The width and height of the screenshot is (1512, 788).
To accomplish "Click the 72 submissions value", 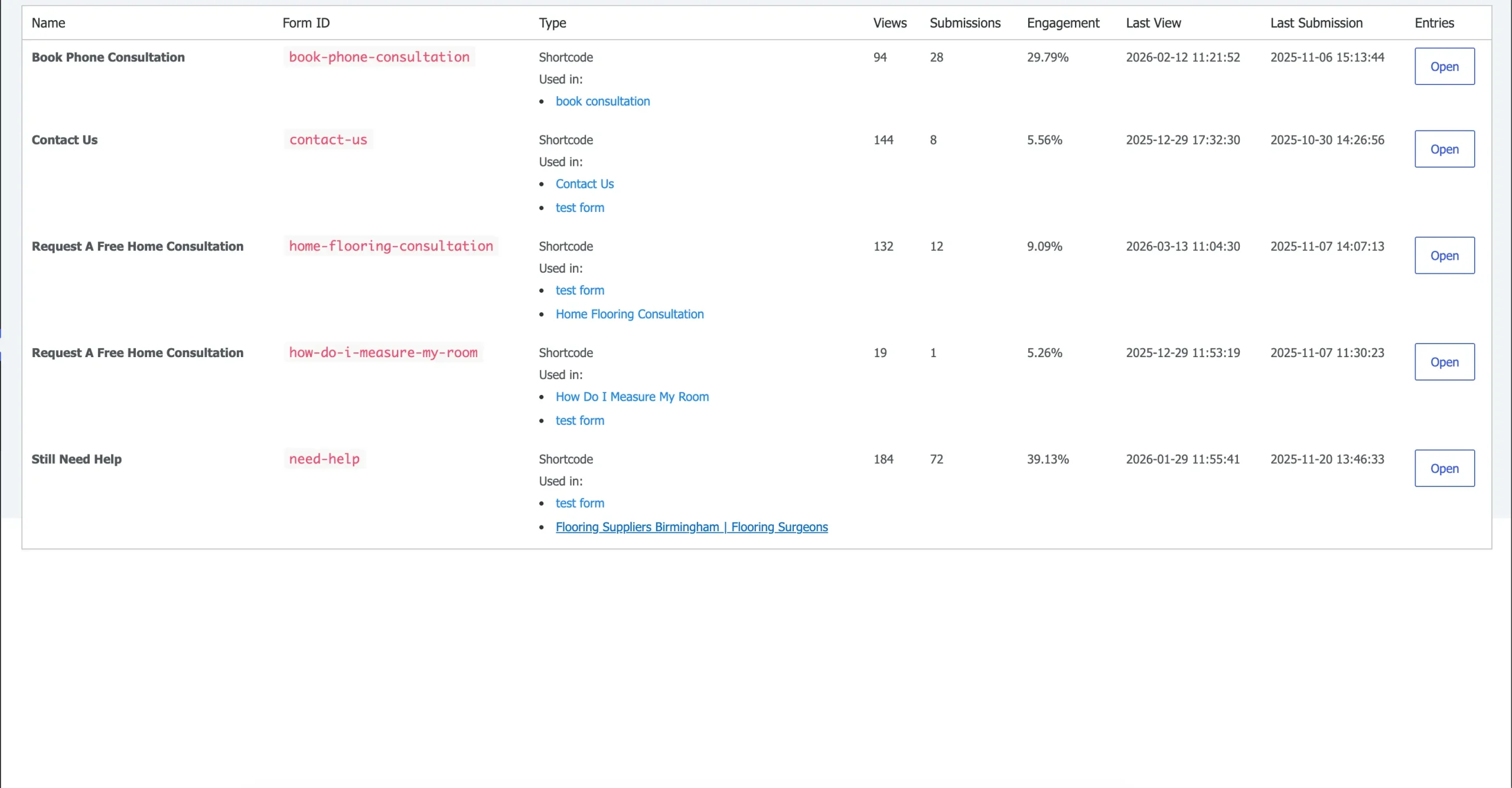I will [937, 459].
